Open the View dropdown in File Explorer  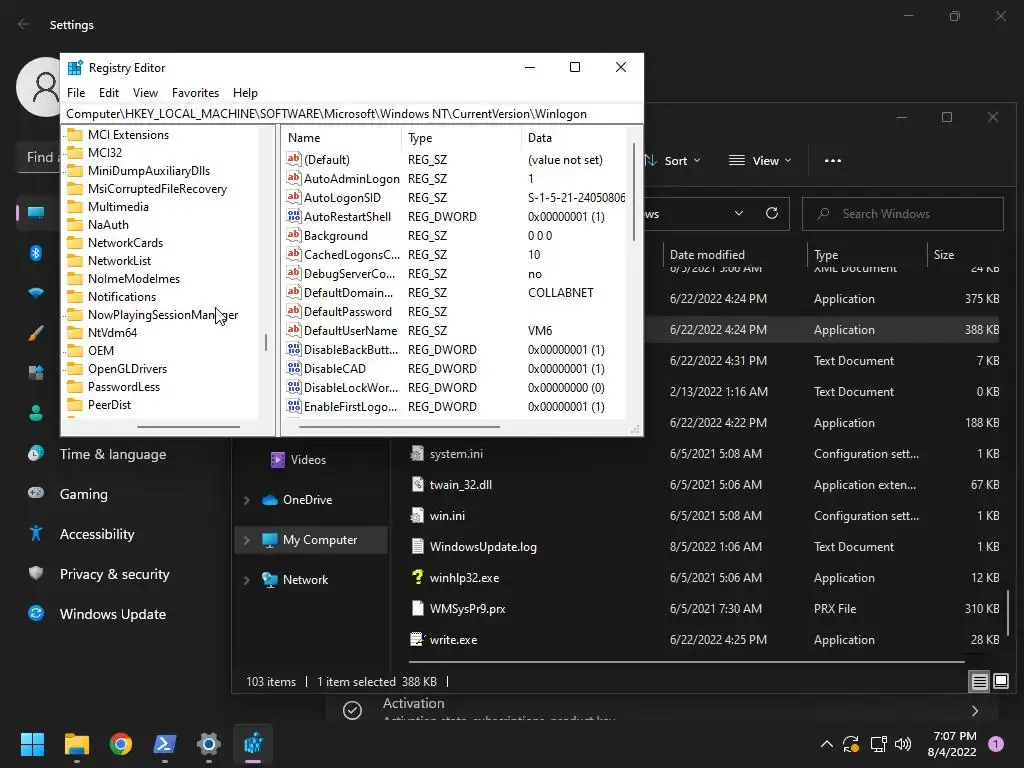coord(760,161)
